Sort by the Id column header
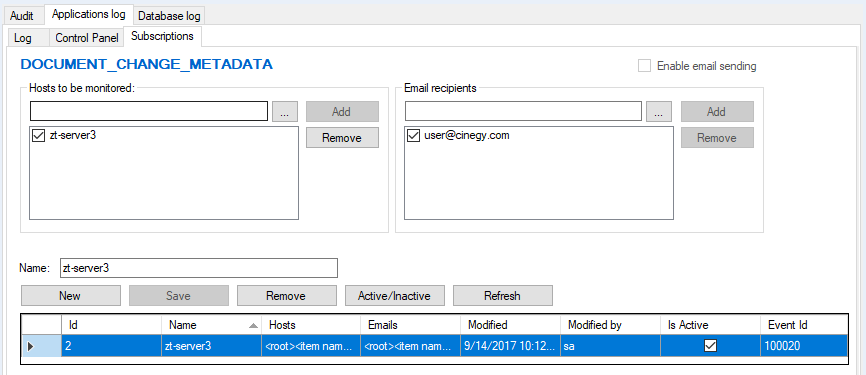The height and width of the screenshot is (375, 866). click(x=112, y=325)
